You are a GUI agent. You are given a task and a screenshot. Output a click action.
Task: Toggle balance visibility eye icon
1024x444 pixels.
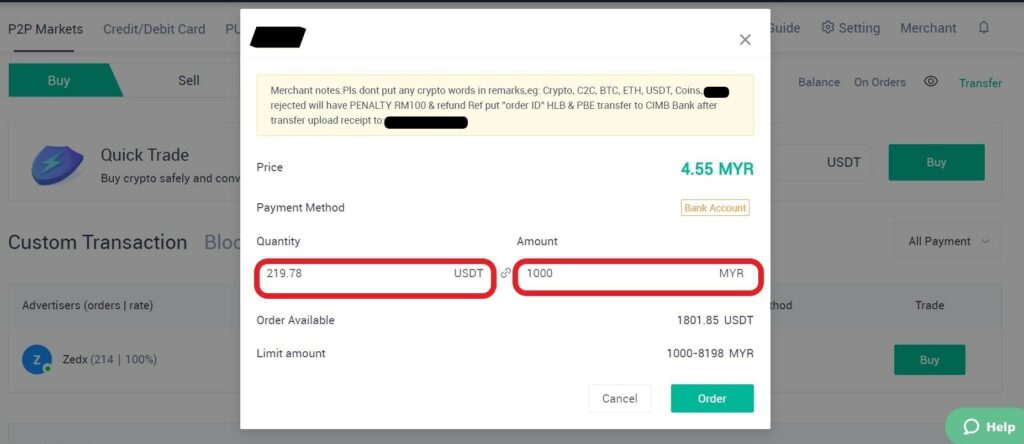(931, 82)
